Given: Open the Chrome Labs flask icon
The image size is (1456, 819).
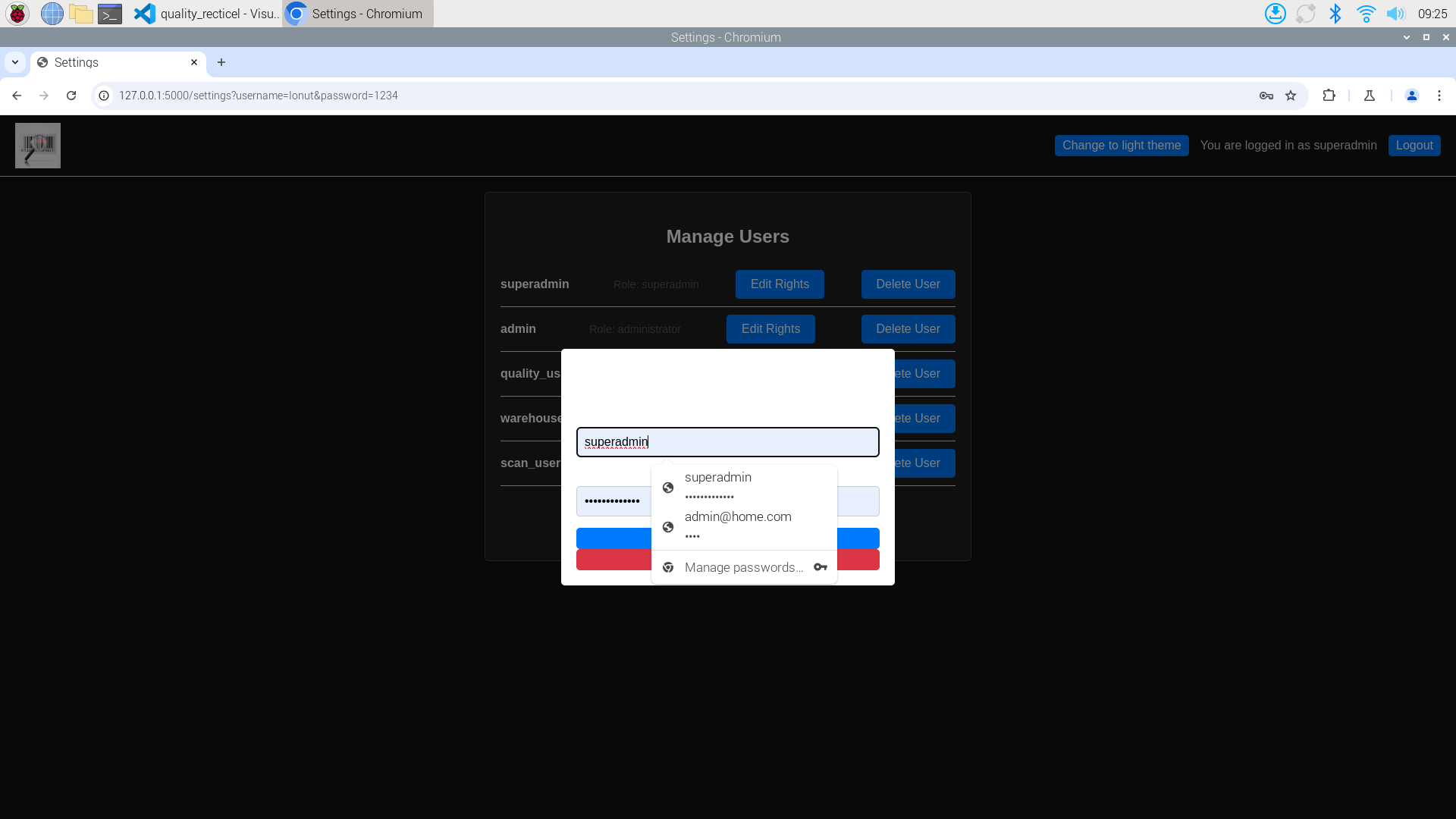Looking at the screenshot, I should pyautogui.click(x=1370, y=96).
